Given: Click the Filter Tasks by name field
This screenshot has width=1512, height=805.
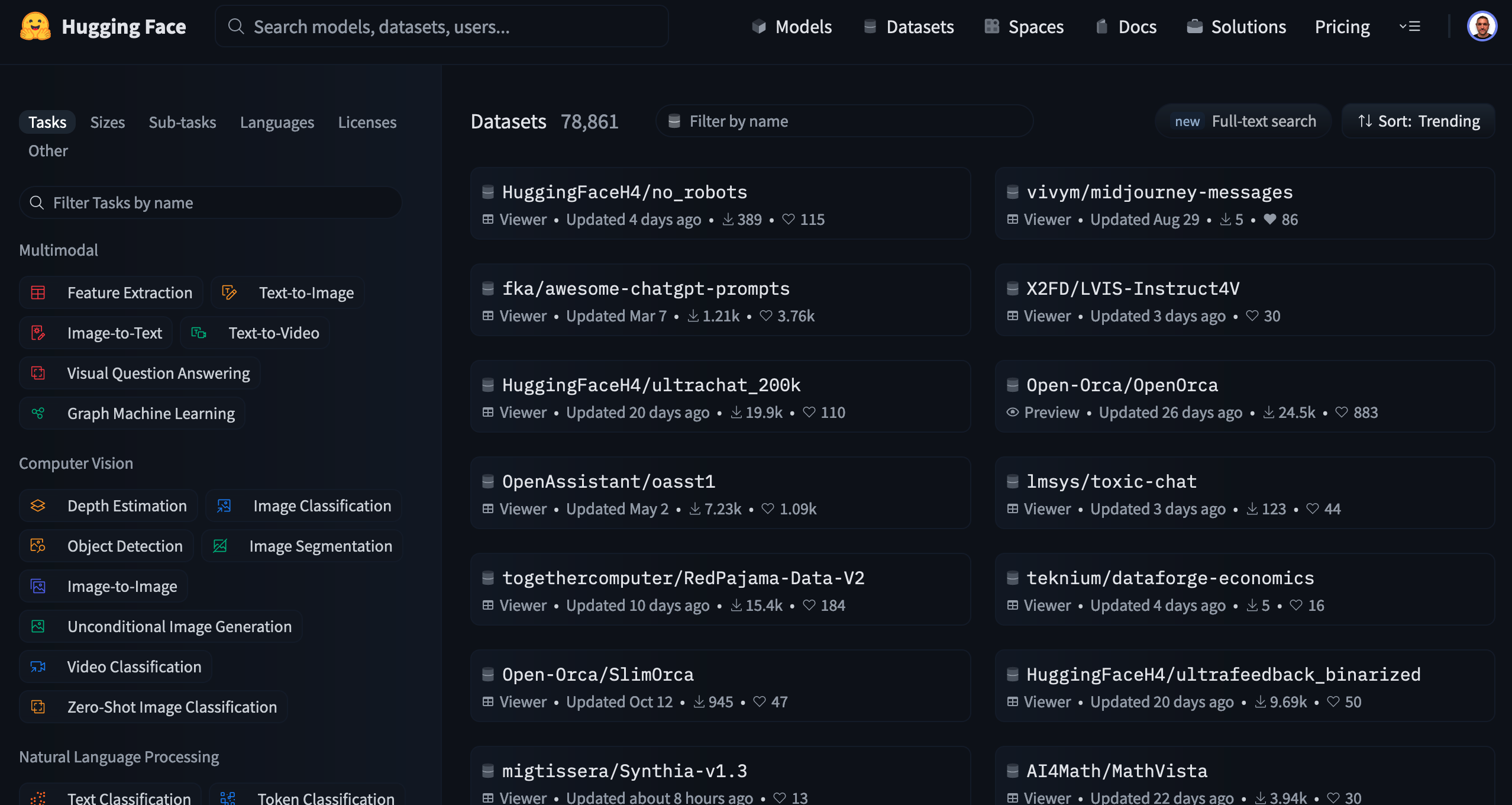Looking at the screenshot, I should coord(211,202).
